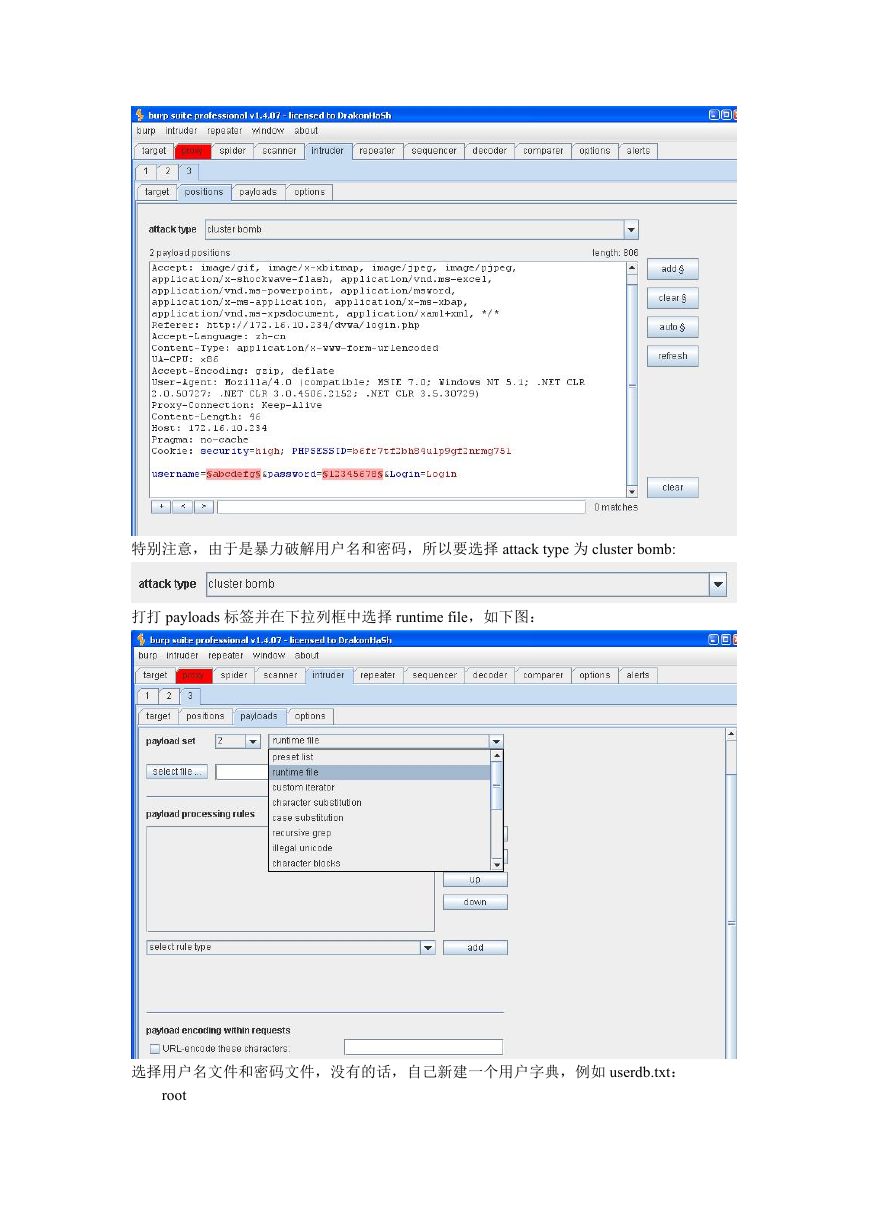Click the add button beside select rule type
Screen dimensions: 869x1228
click(x=475, y=948)
